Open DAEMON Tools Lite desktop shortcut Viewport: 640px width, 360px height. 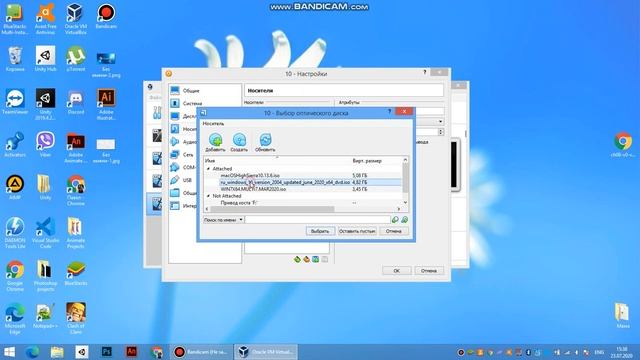(x=15, y=233)
